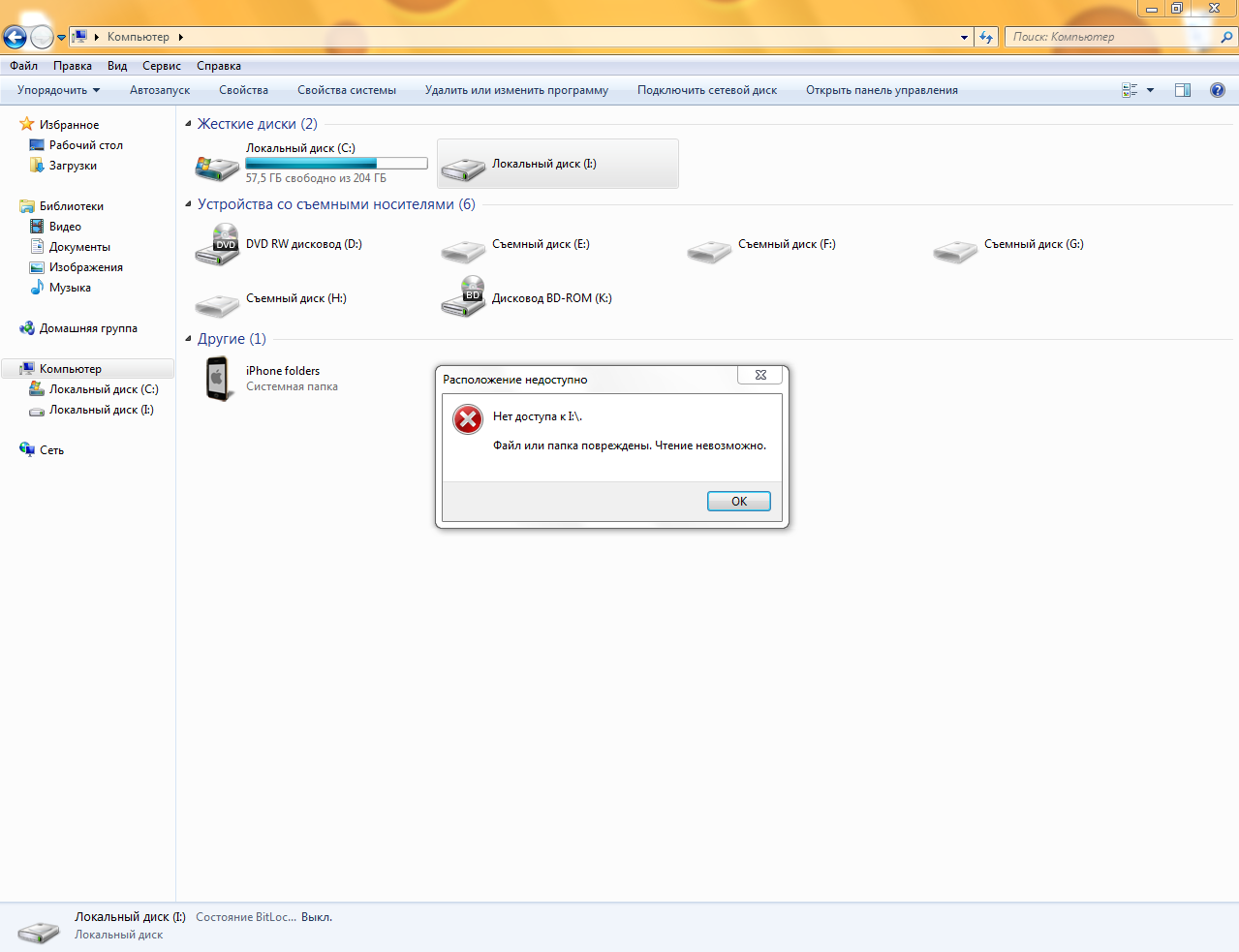Open the view options dropdown arrow
This screenshot has height=952, width=1239.
(1151, 90)
